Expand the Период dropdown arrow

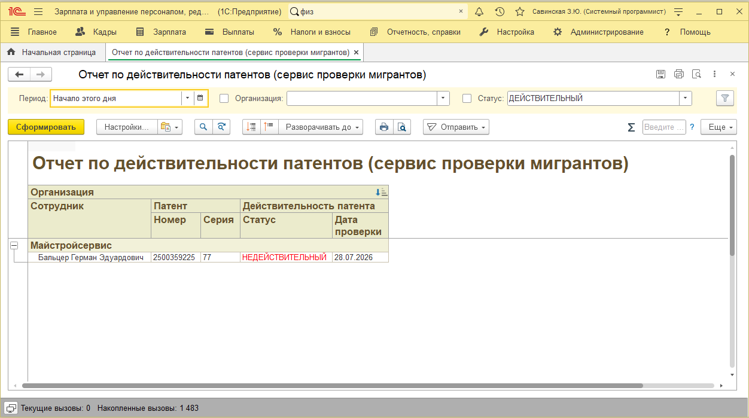pyautogui.click(x=188, y=98)
